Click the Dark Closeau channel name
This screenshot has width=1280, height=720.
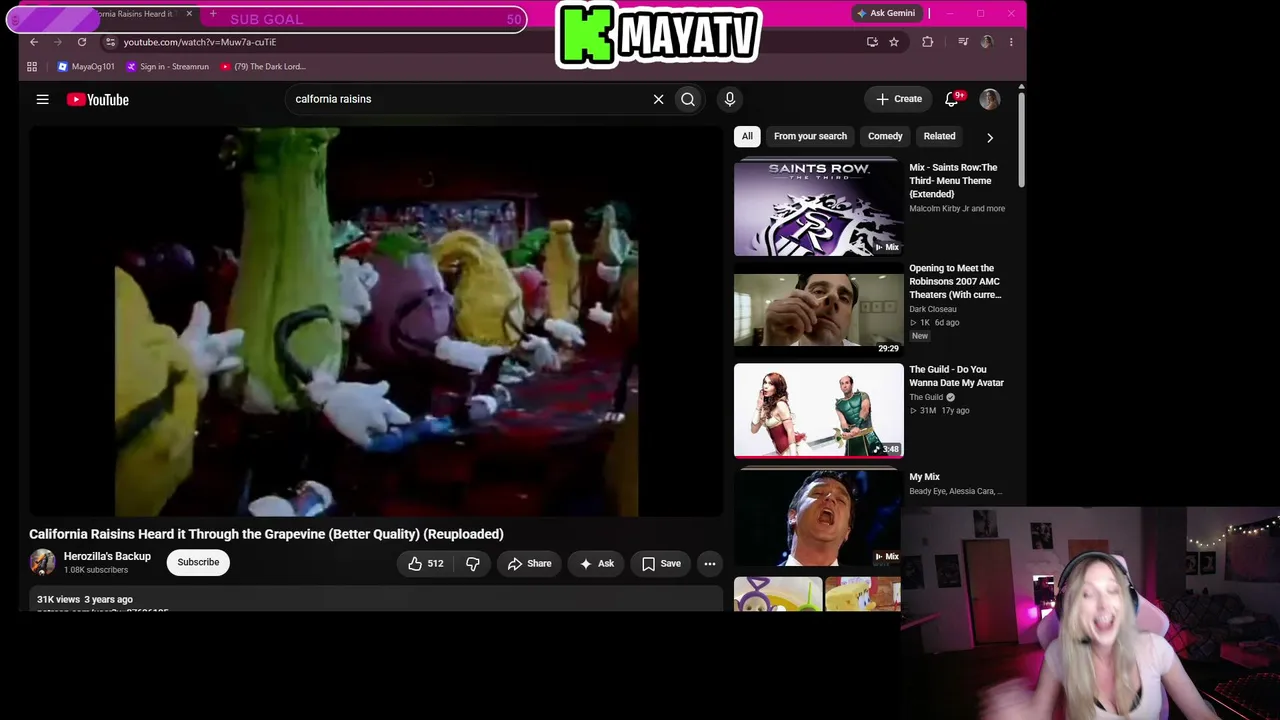coord(933,309)
